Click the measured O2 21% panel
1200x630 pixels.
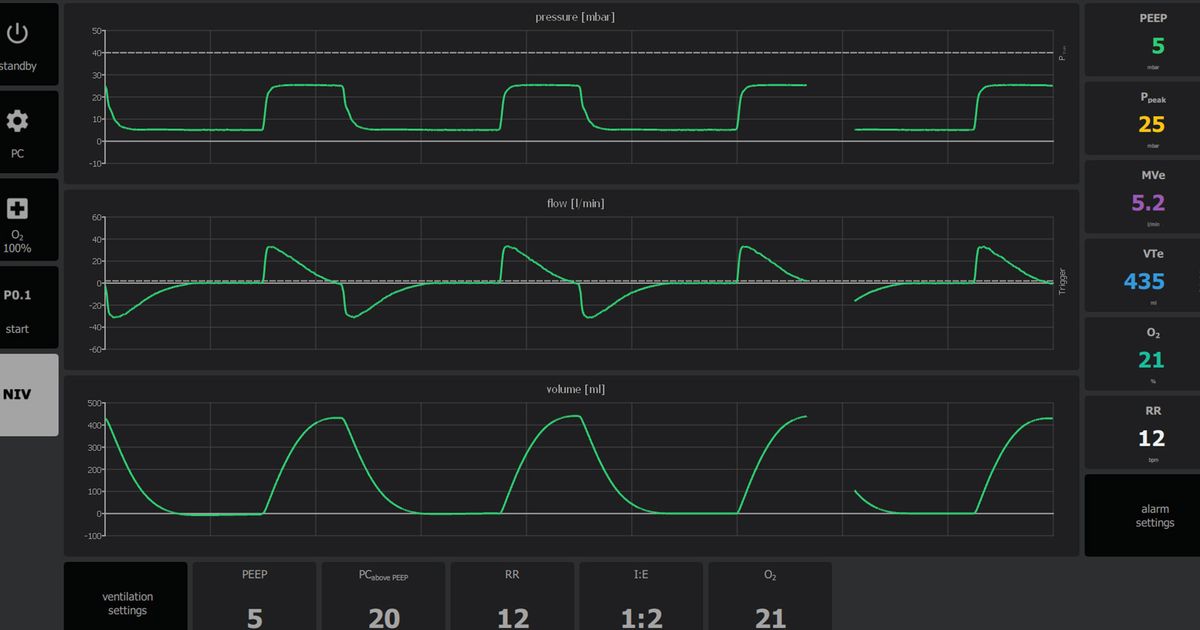click(1142, 354)
